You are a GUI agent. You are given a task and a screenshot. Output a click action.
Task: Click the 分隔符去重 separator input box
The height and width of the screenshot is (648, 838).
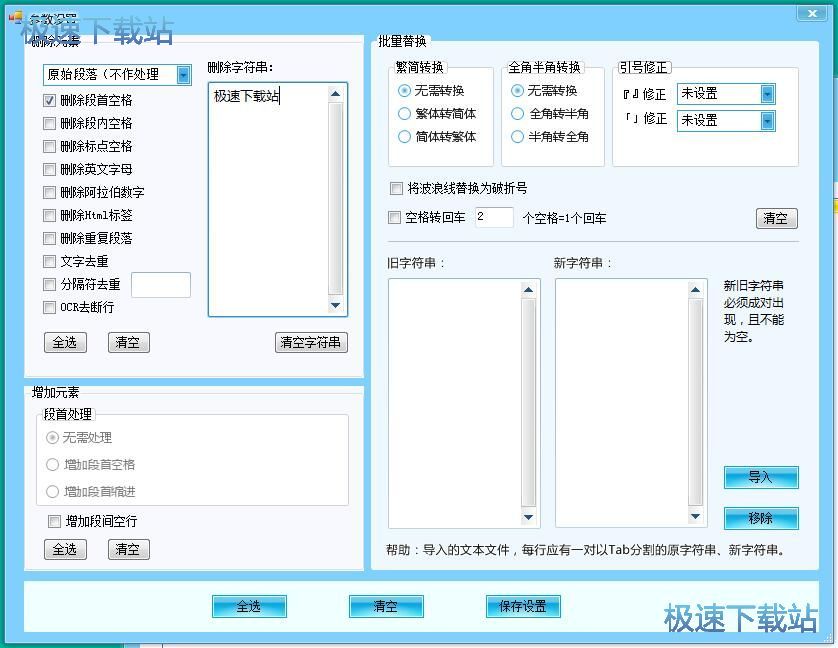coord(161,284)
